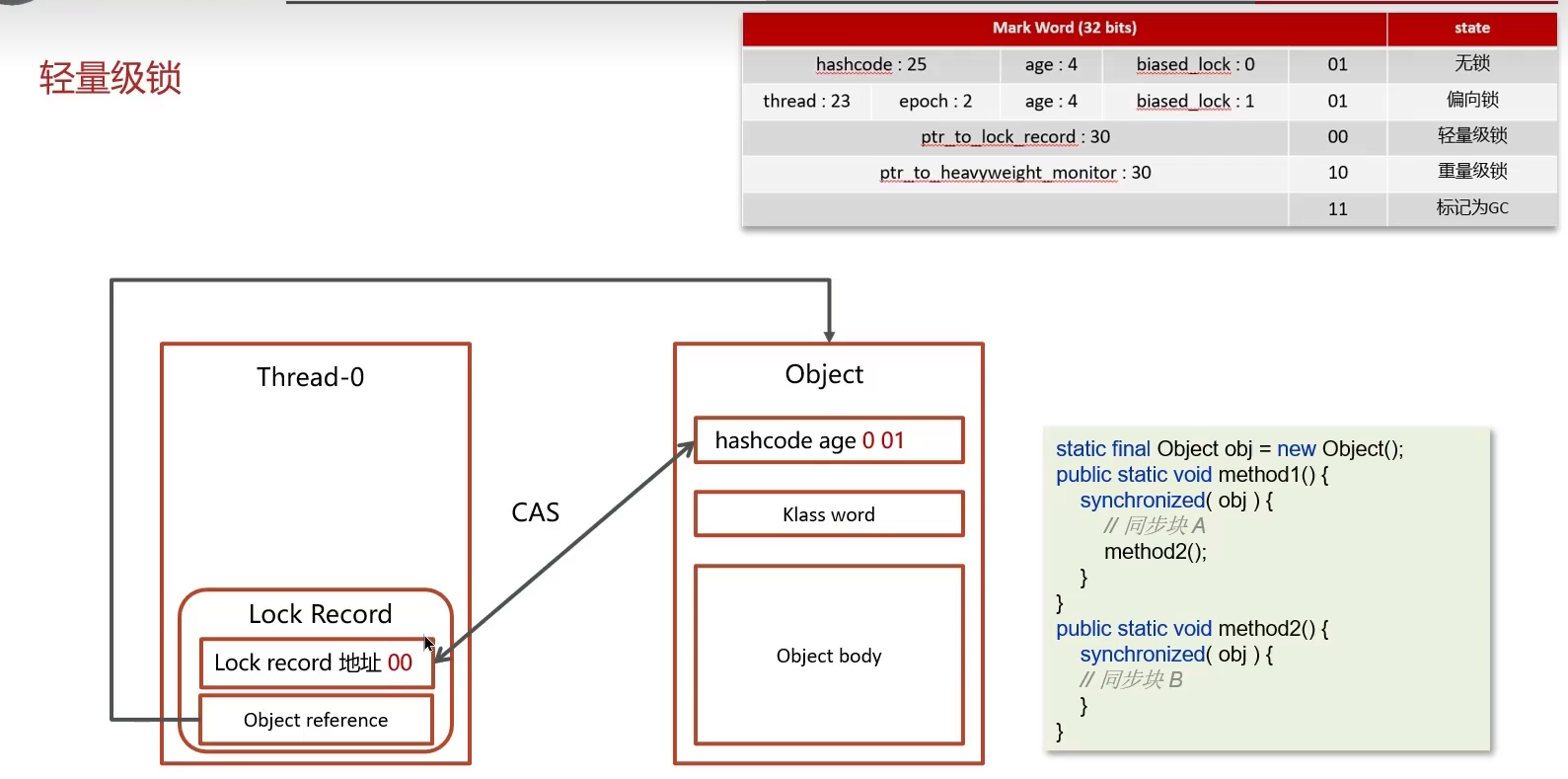Image resolution: width=1568 pixels, height=779 pixels.
Task: Click the Object body box
Action: click(828, 656)
